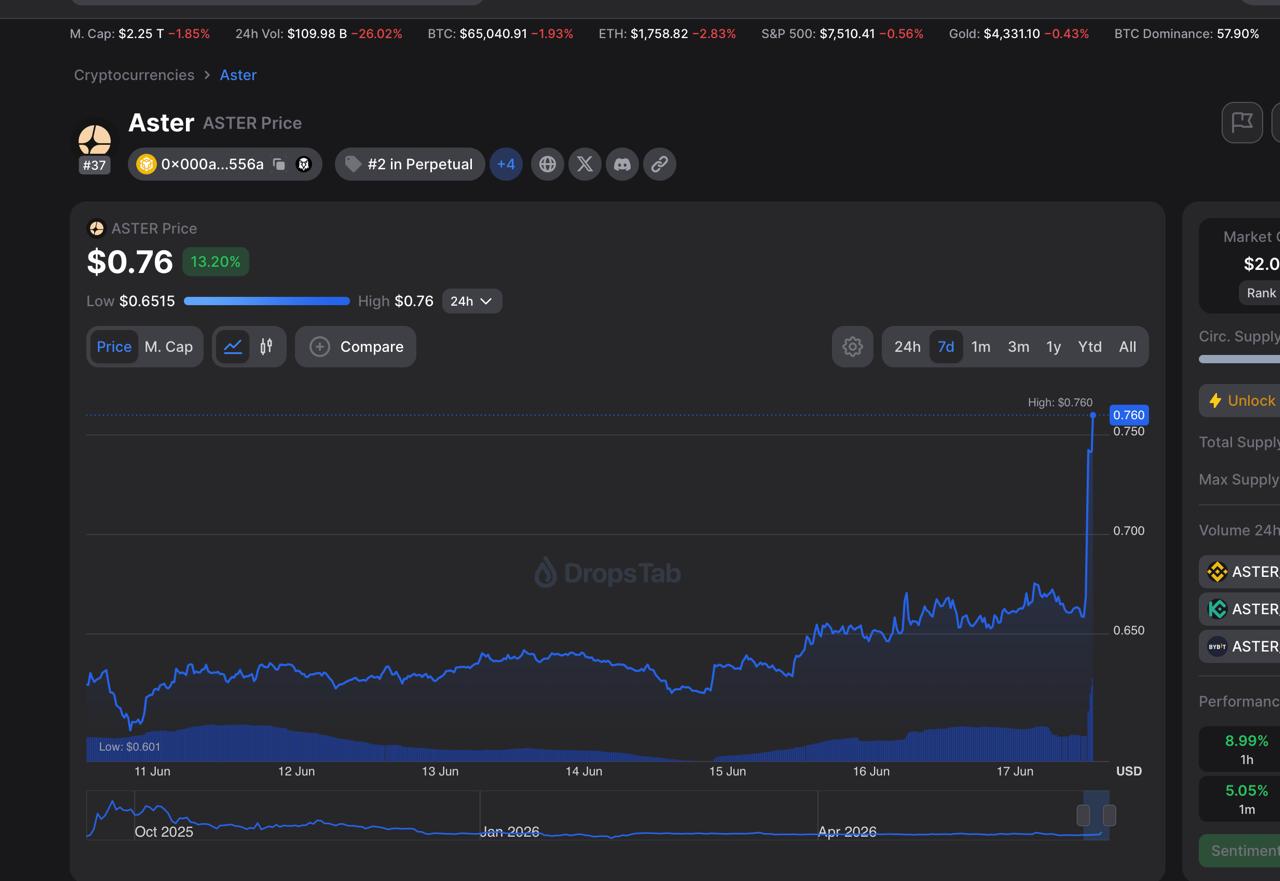Click the 15 Jun date on the chart axis
The width and height of the screenshot is (1280, 881).
[x=728, y=771]
